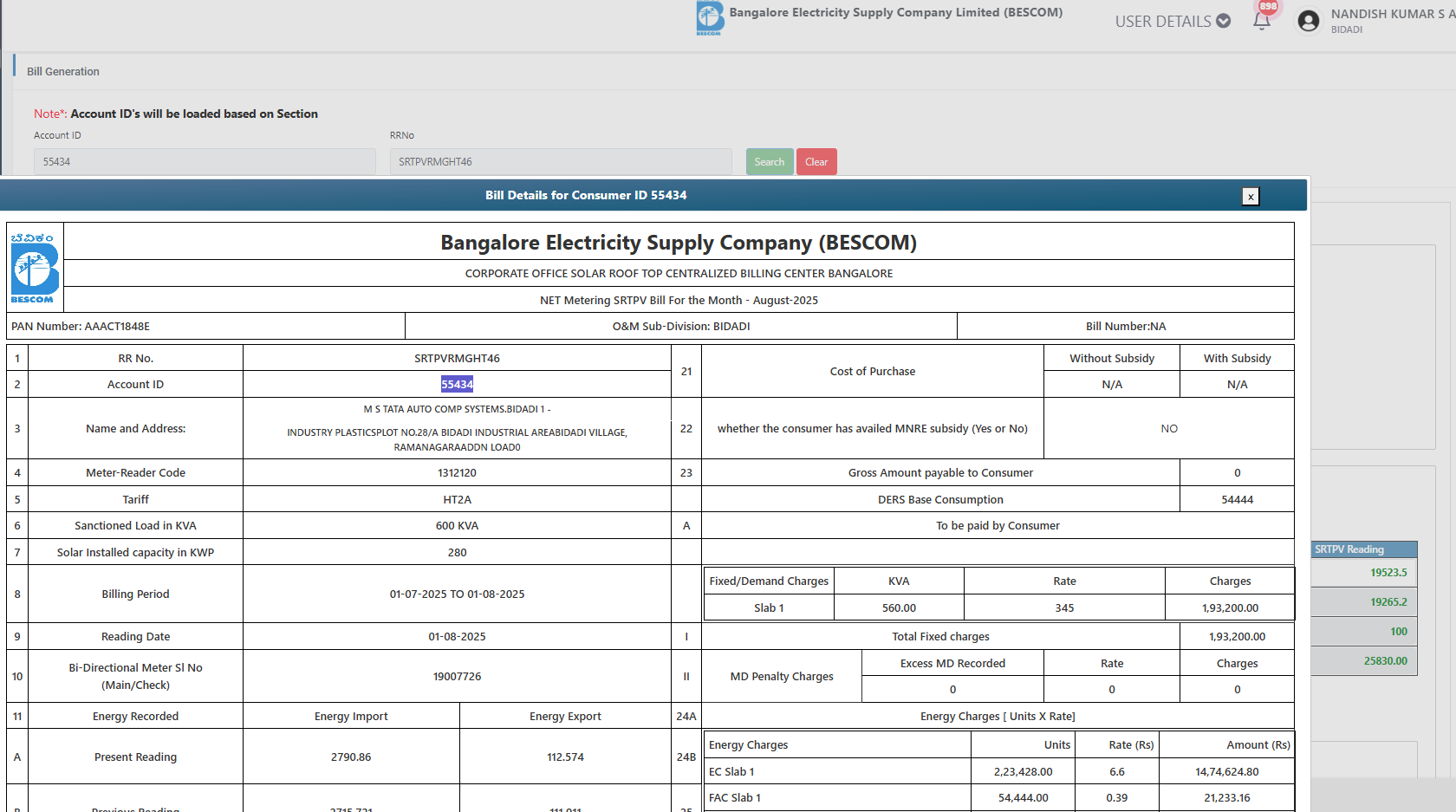Click the consumer name M S TATA AUTO COMP SYSTEMS
The height and width of the screenshot is (812, 1456).
coord(457,409)
